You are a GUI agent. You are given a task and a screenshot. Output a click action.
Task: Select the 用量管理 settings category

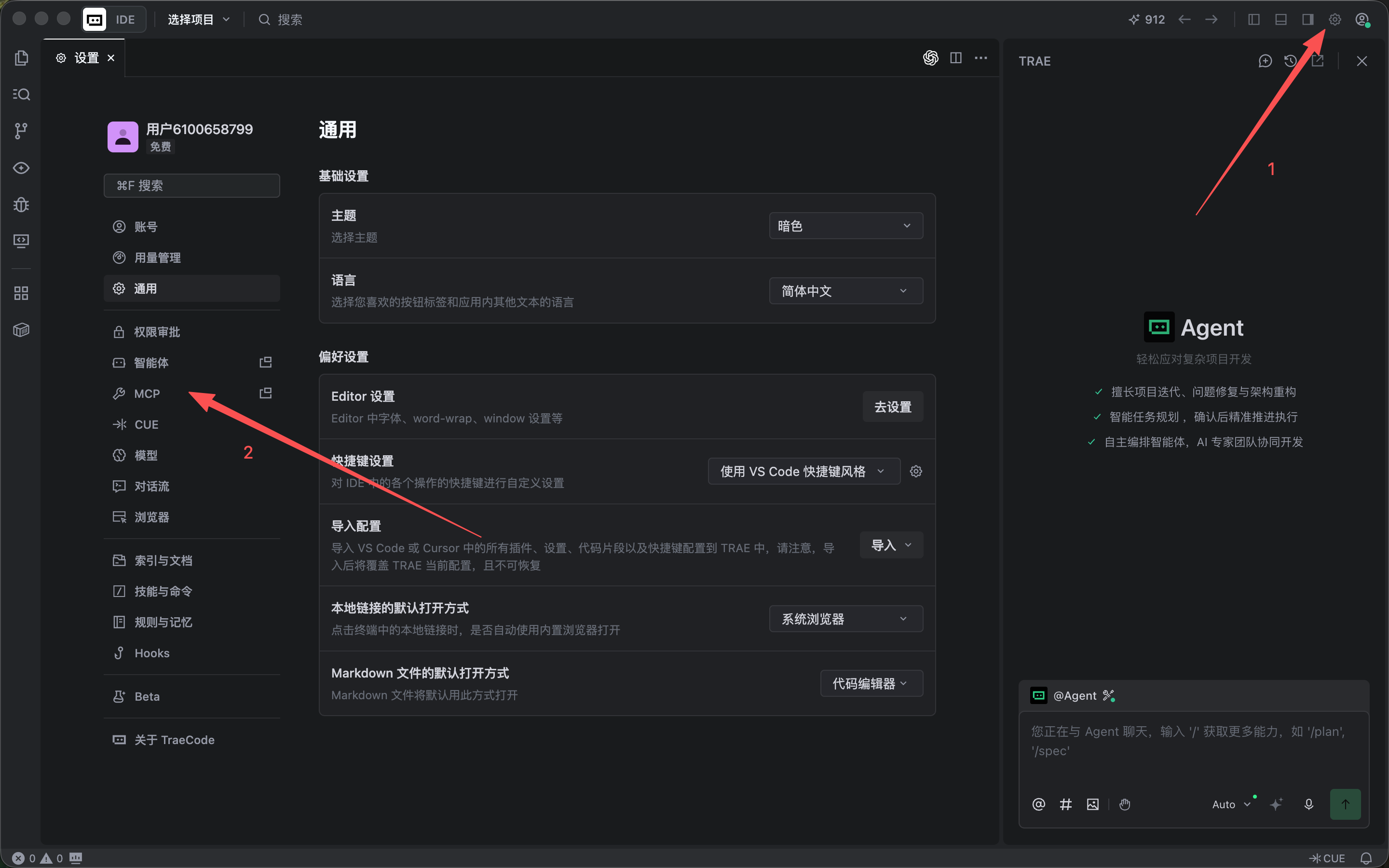click(191, 258)
